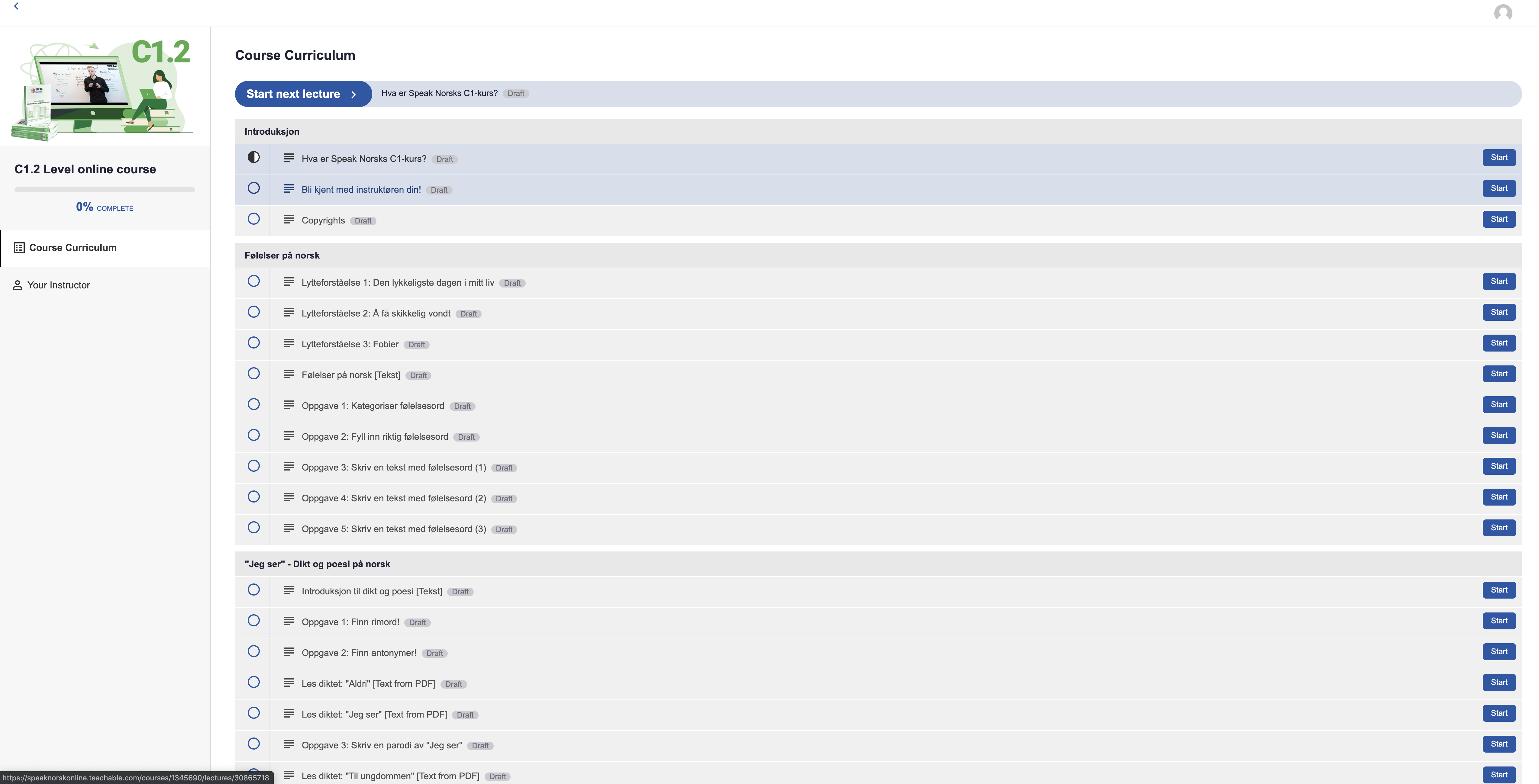The width and height of the screenshot is (1539, 784).
Task: Click text-lines icon beside Lytteforståelse 3: Fobier
Action: tap(289, 343)
